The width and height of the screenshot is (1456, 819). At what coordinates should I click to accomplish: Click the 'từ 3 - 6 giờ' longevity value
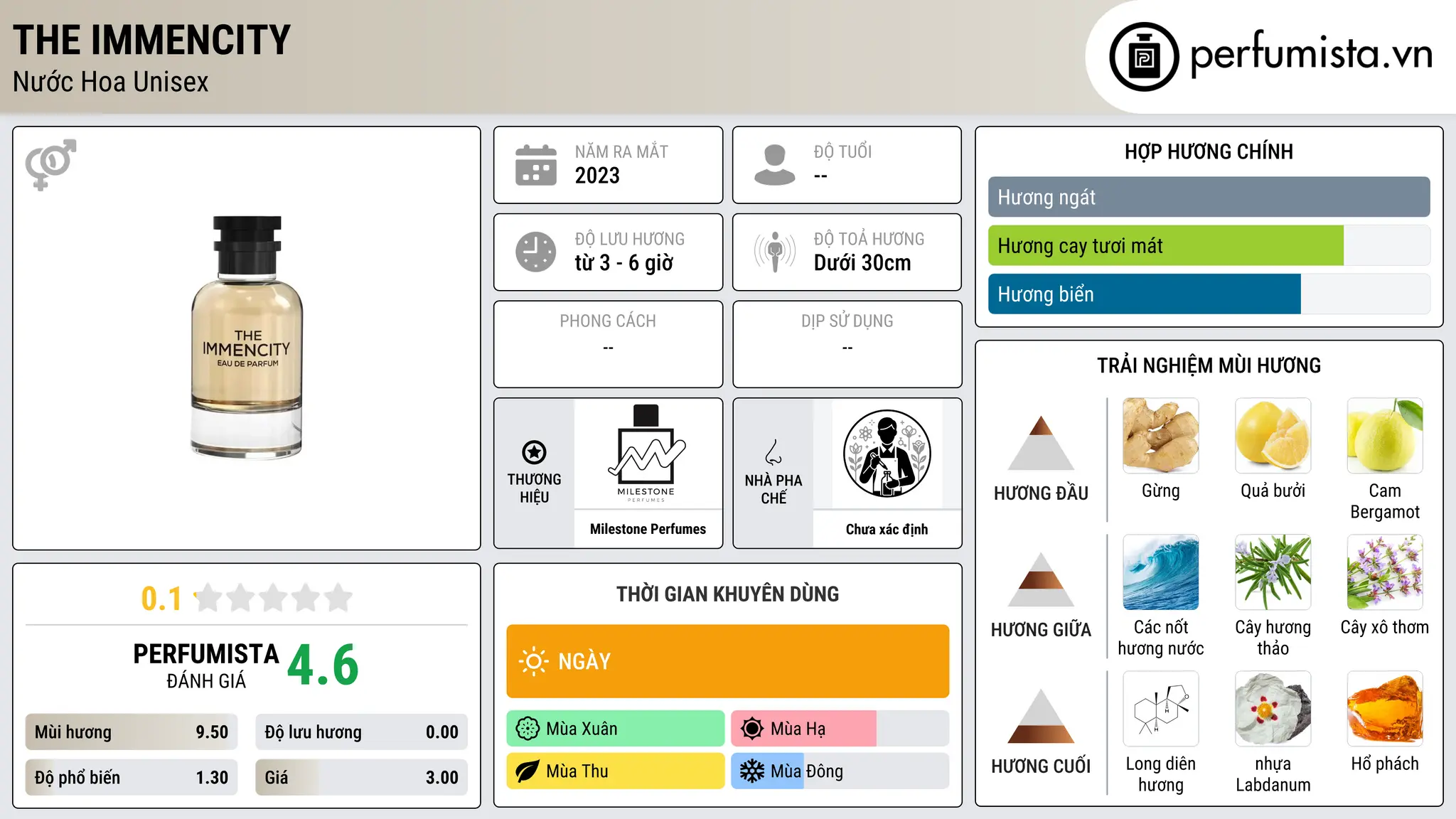pyautogui.click(x=624, y=263)
